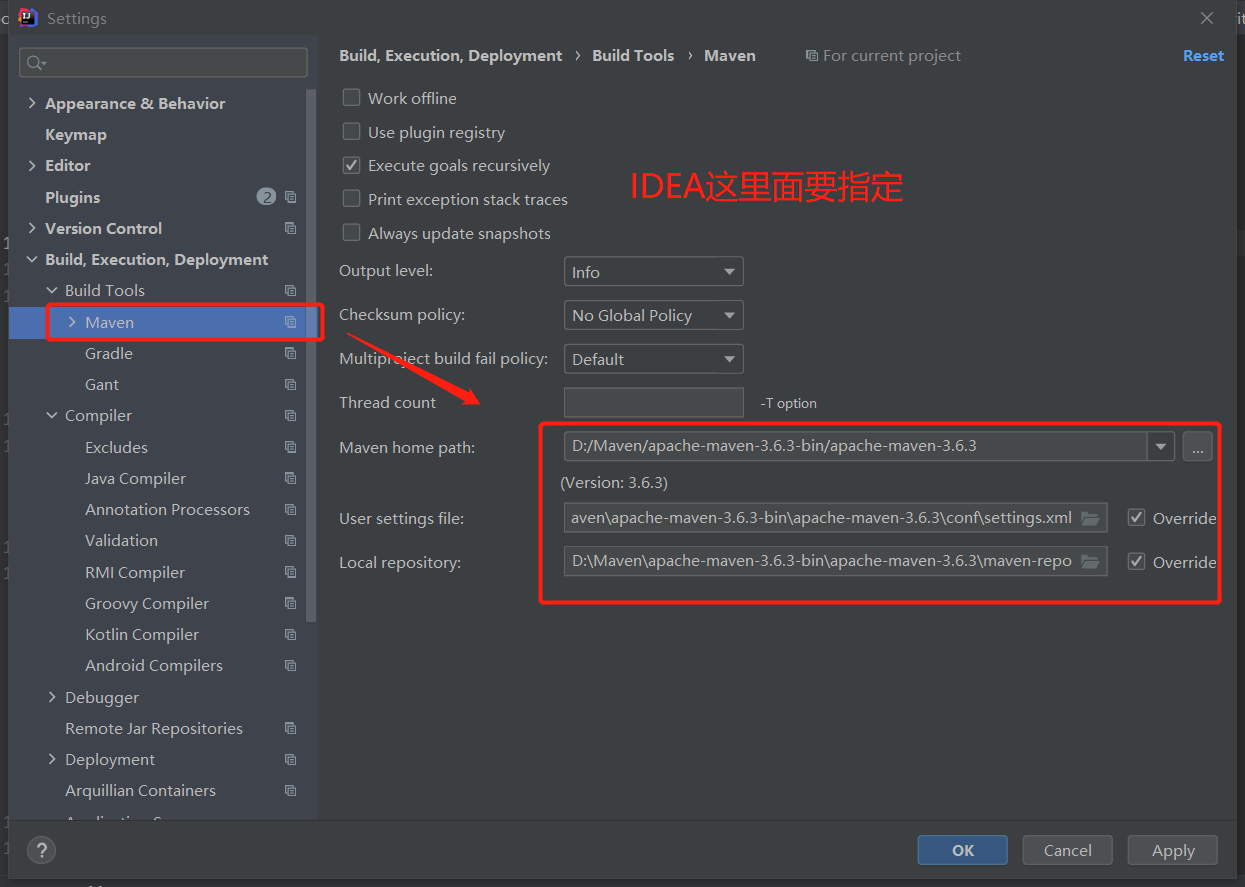Click project-level icon beside Compiler
1245x887 pixels.
pos(291,415)
